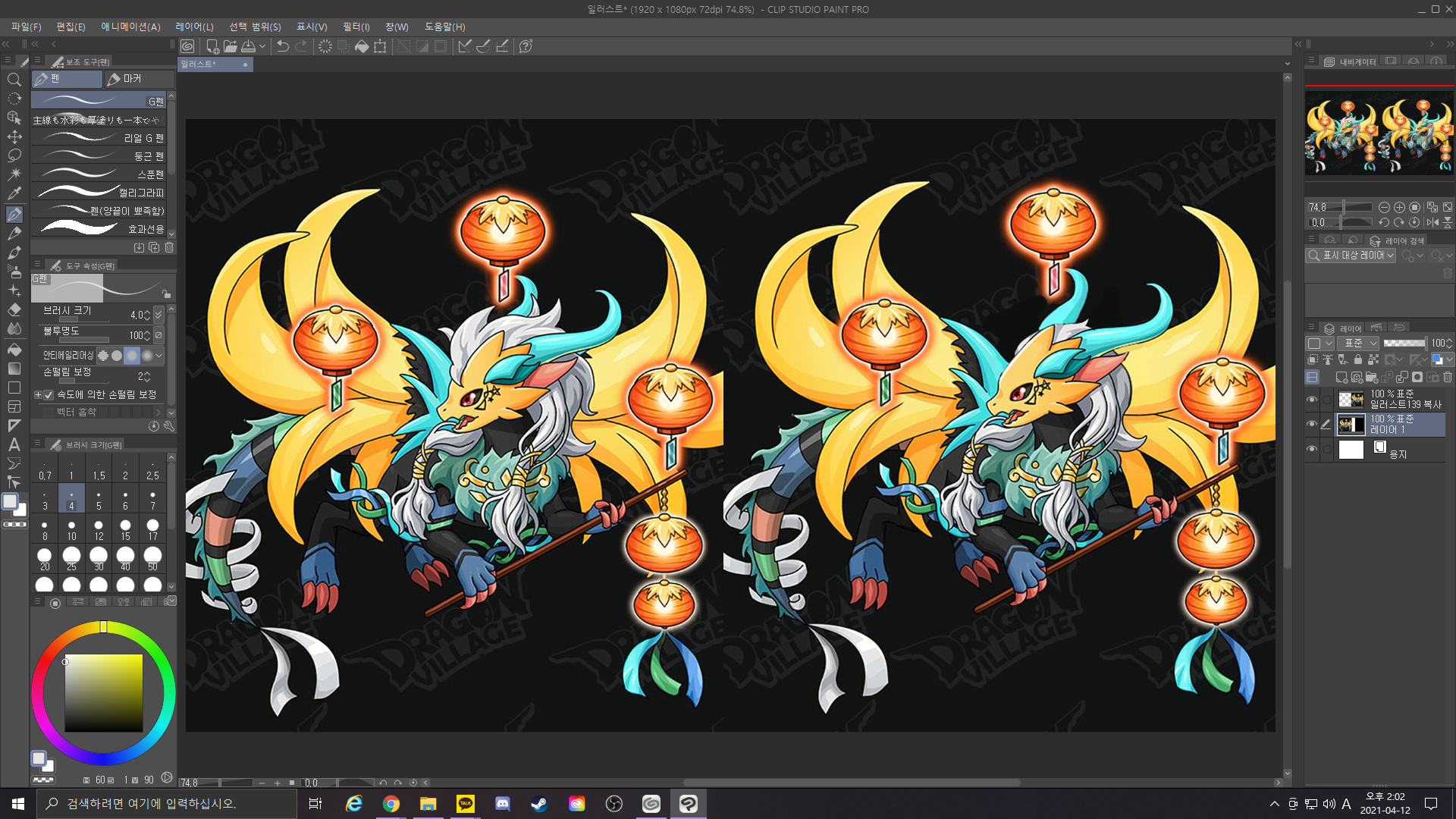
Task: Select the Text tool
Action: pos(14,445)
